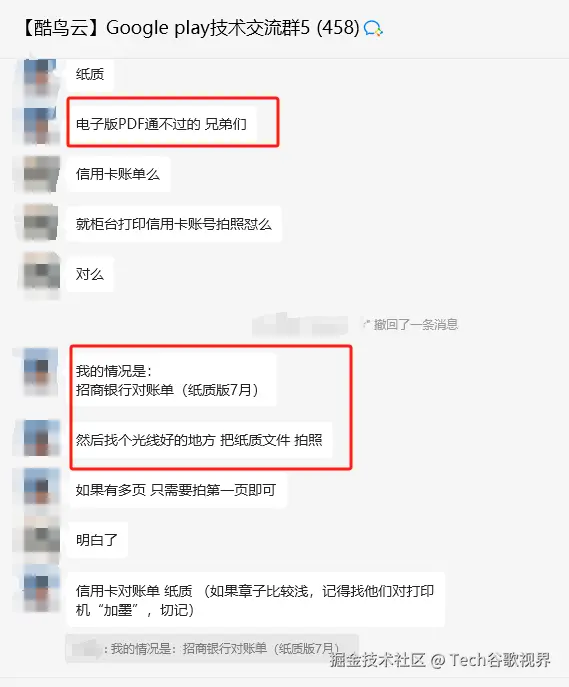Click avatar next to 明白了 message
569x687 pixels.
click(41, 539)
